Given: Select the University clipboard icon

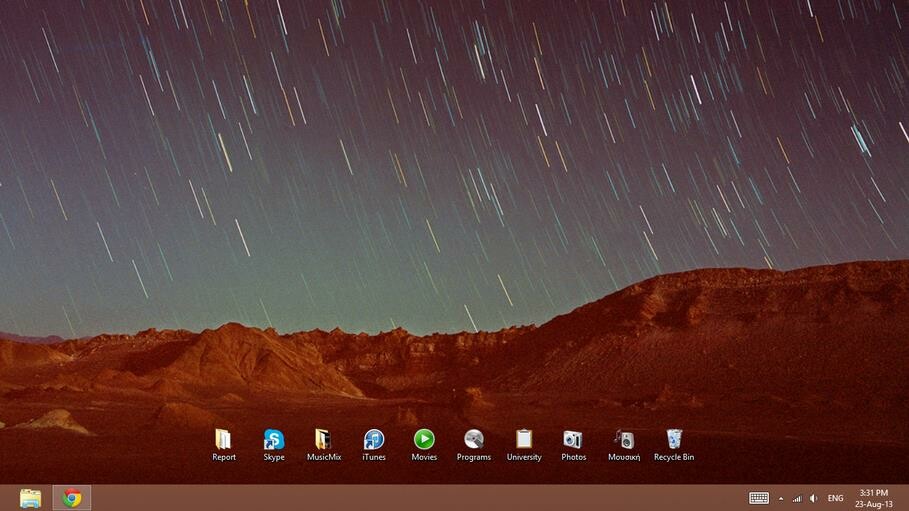Looking at the screenshot, I should [524, 440].
